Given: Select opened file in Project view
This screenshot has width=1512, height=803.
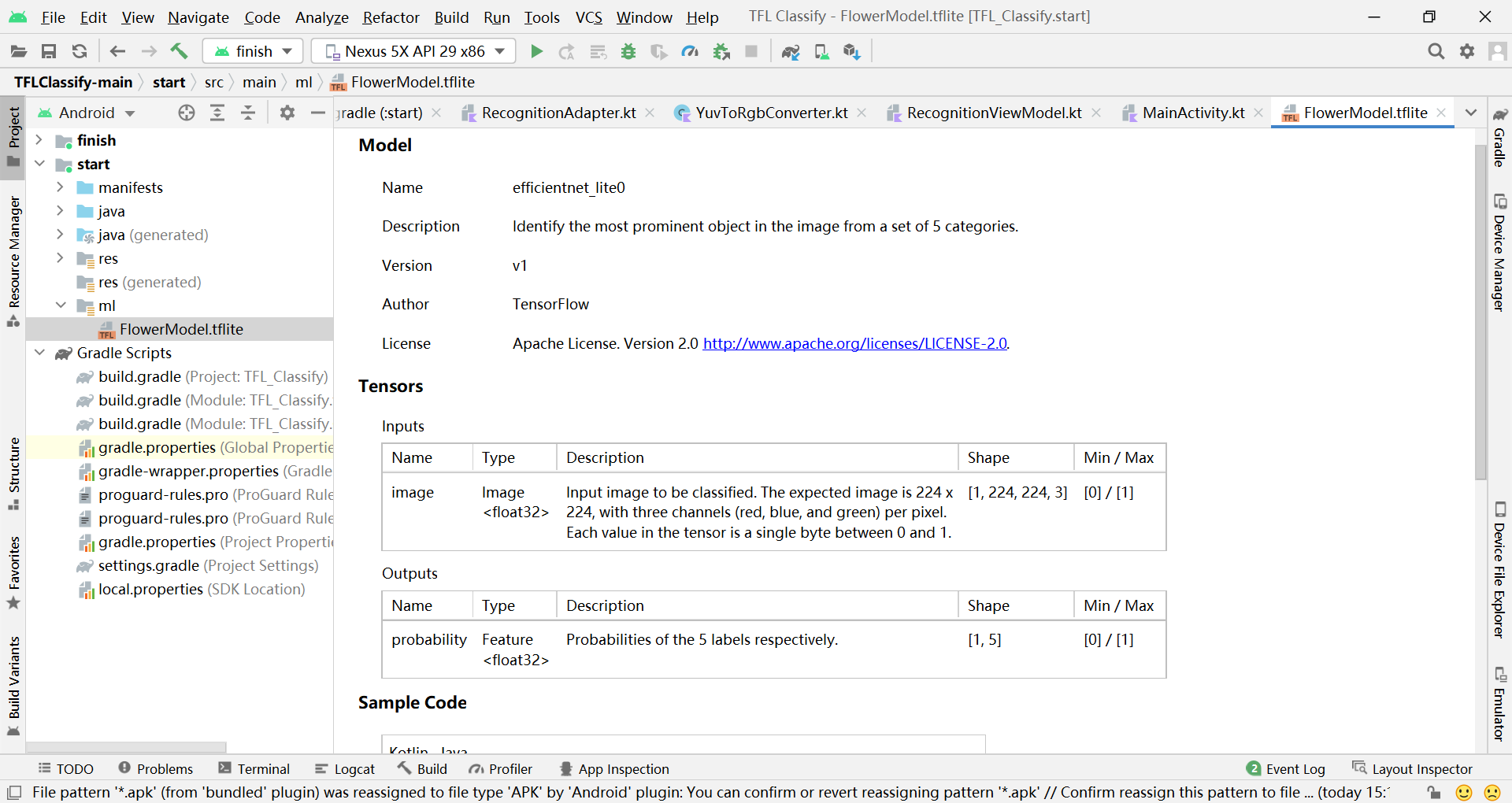Looking at the screenshot, I should 186,113.
